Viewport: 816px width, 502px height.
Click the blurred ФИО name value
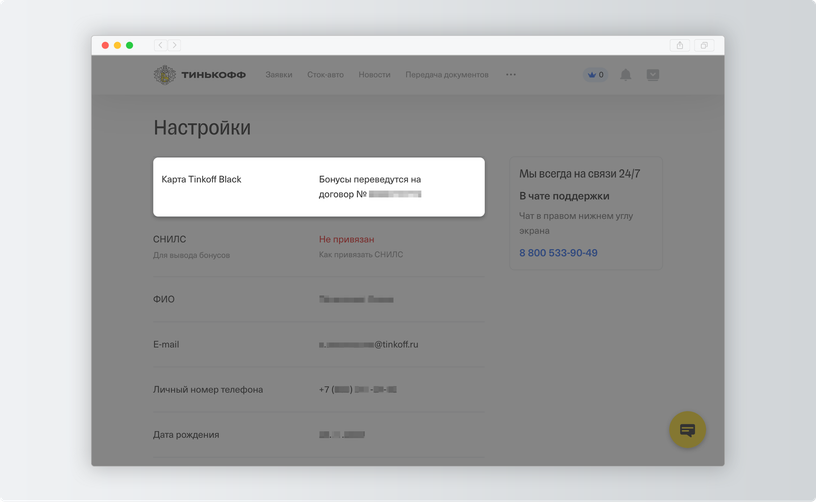pos(356,299)
